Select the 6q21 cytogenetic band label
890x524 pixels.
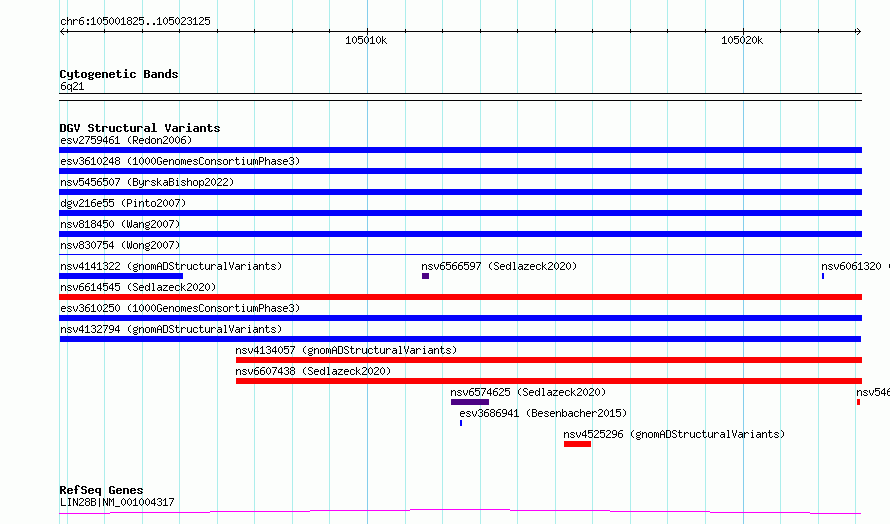pos(72,86)
